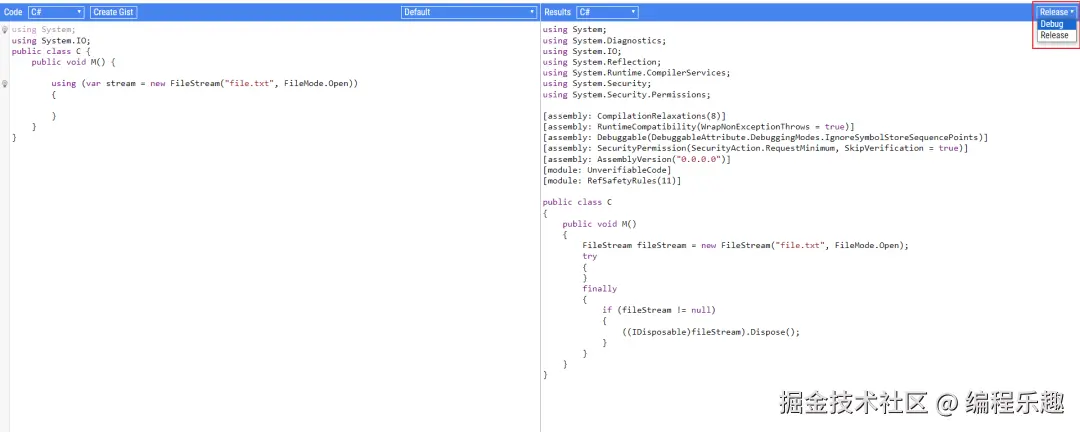Image resolution: width=1080 pixels, height=432 pixels.
Task: Click '((IDisposable)fileStream).Dispose();' line
Action: pyautogui.click(x=711, y=331)
